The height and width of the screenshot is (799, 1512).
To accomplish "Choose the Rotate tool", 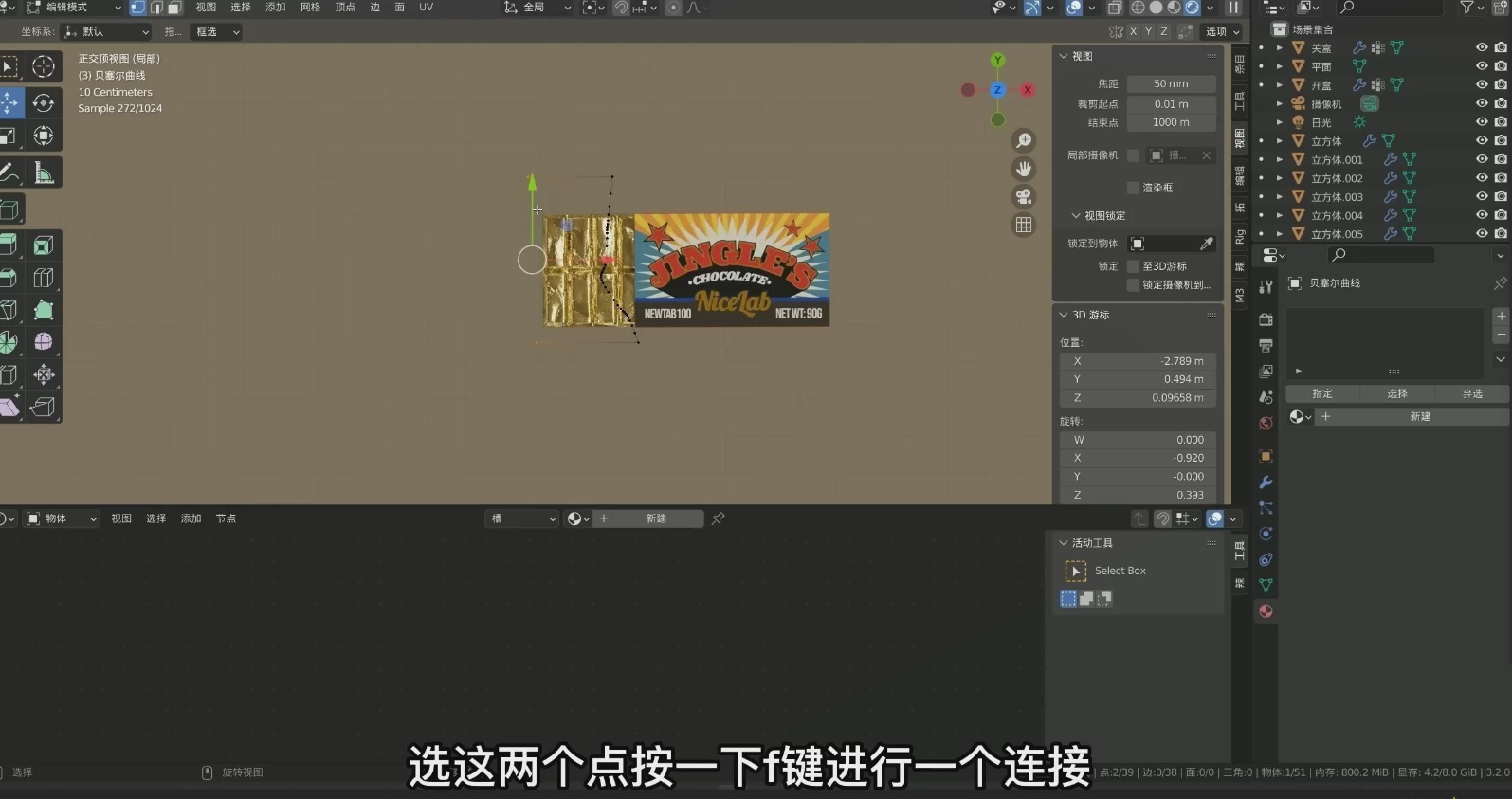I will (x=44, y=102).
